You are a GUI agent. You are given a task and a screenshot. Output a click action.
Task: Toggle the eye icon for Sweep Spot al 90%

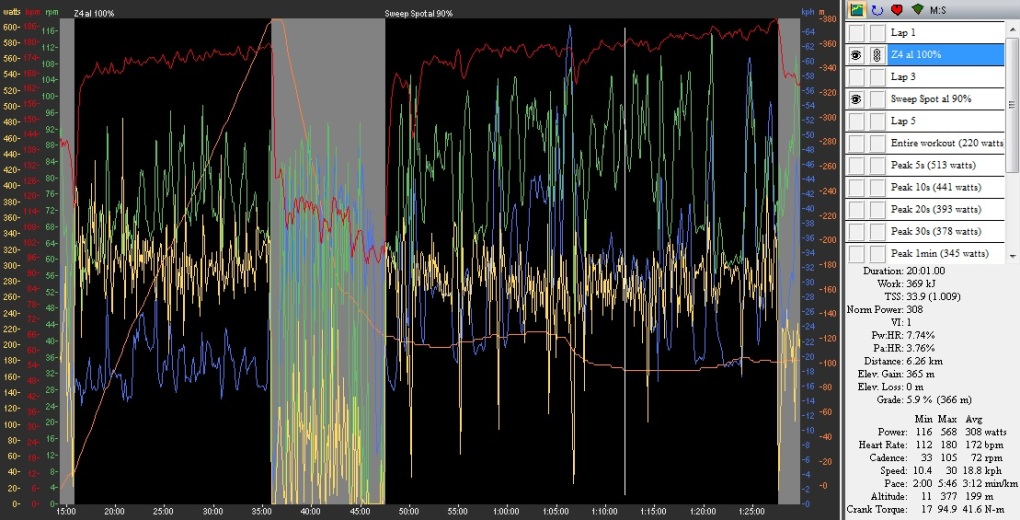tap(856, 99)
